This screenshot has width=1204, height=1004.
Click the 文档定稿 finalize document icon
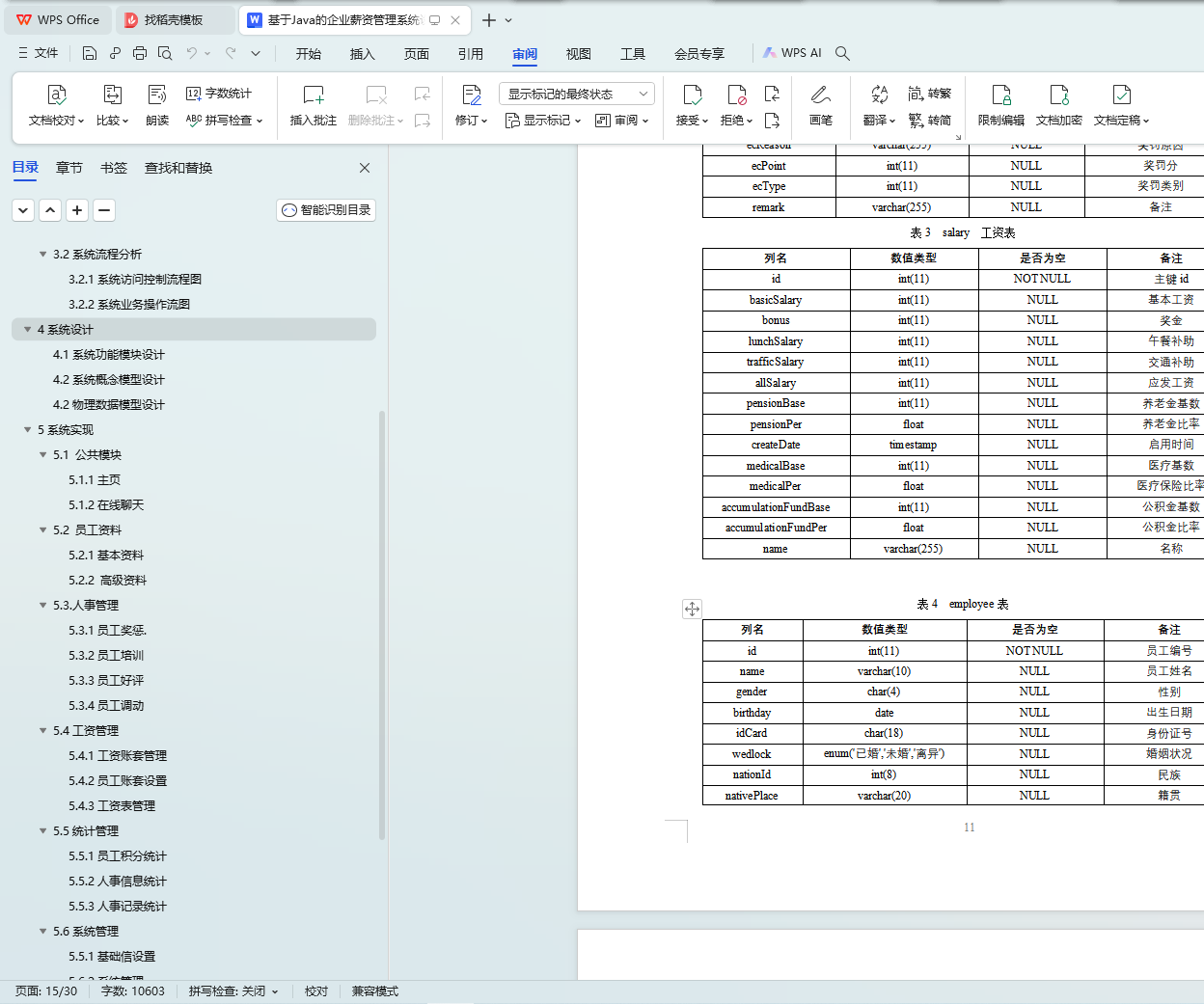pos(1121,95)
